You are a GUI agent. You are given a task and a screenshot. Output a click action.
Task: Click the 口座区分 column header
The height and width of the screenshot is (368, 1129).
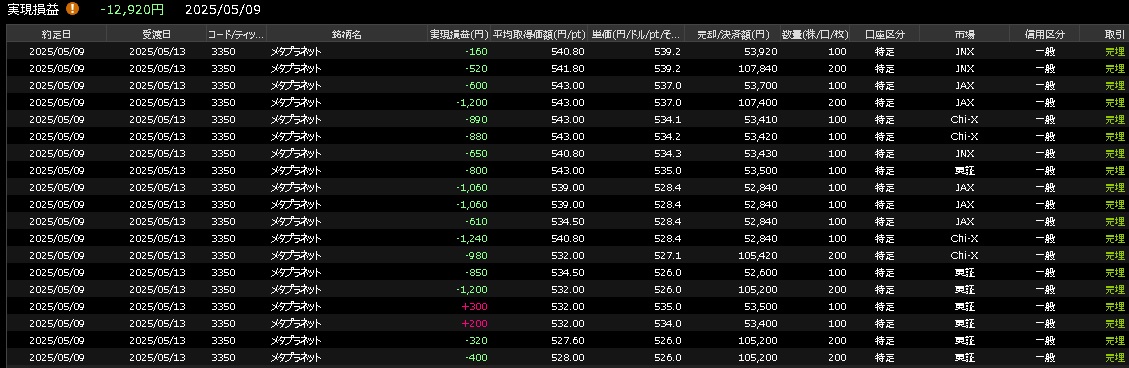[x=884, y=34]
